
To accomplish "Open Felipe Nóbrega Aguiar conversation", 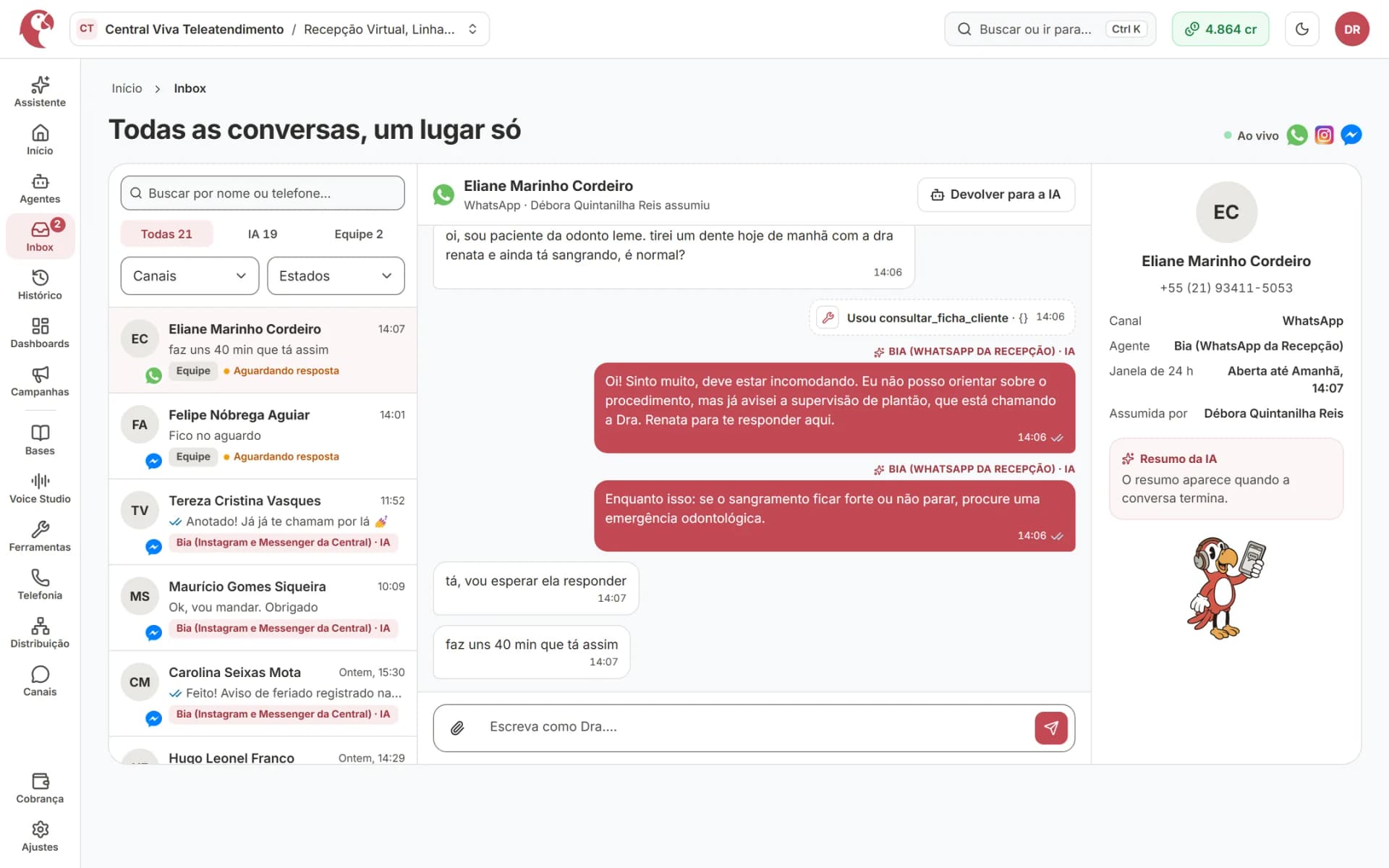I will [x=263, y=436].
